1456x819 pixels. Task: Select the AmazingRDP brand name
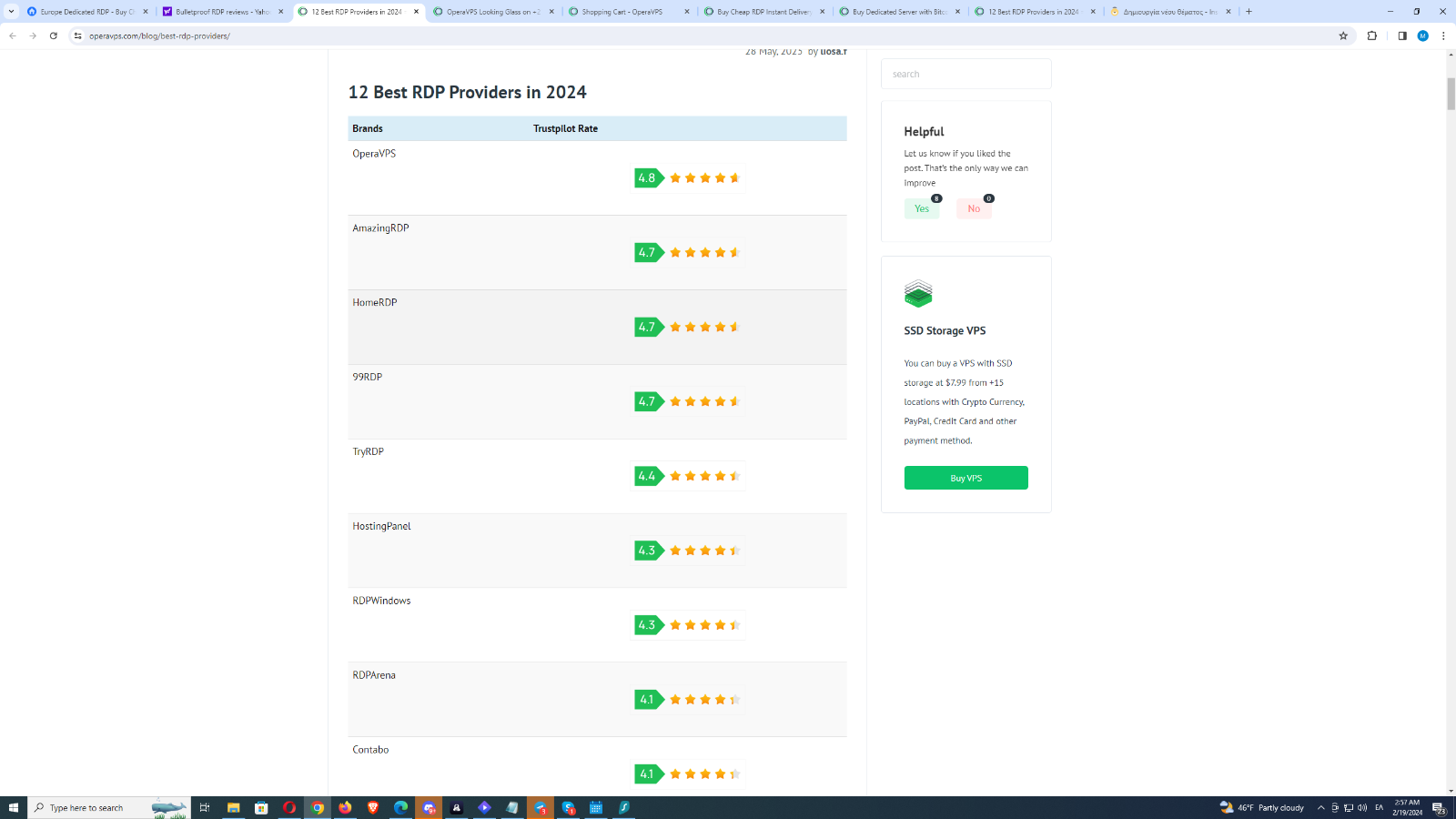380,228
